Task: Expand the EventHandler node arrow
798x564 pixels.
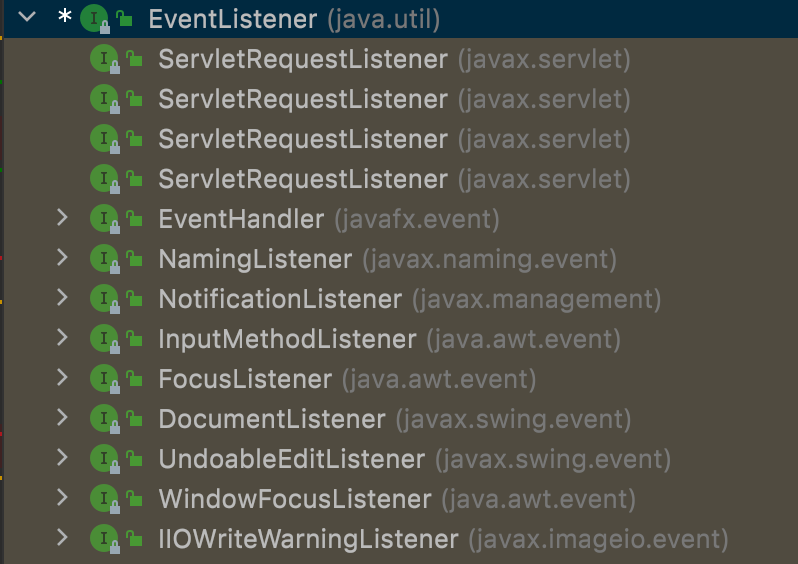Action: [x=62, y=218]
